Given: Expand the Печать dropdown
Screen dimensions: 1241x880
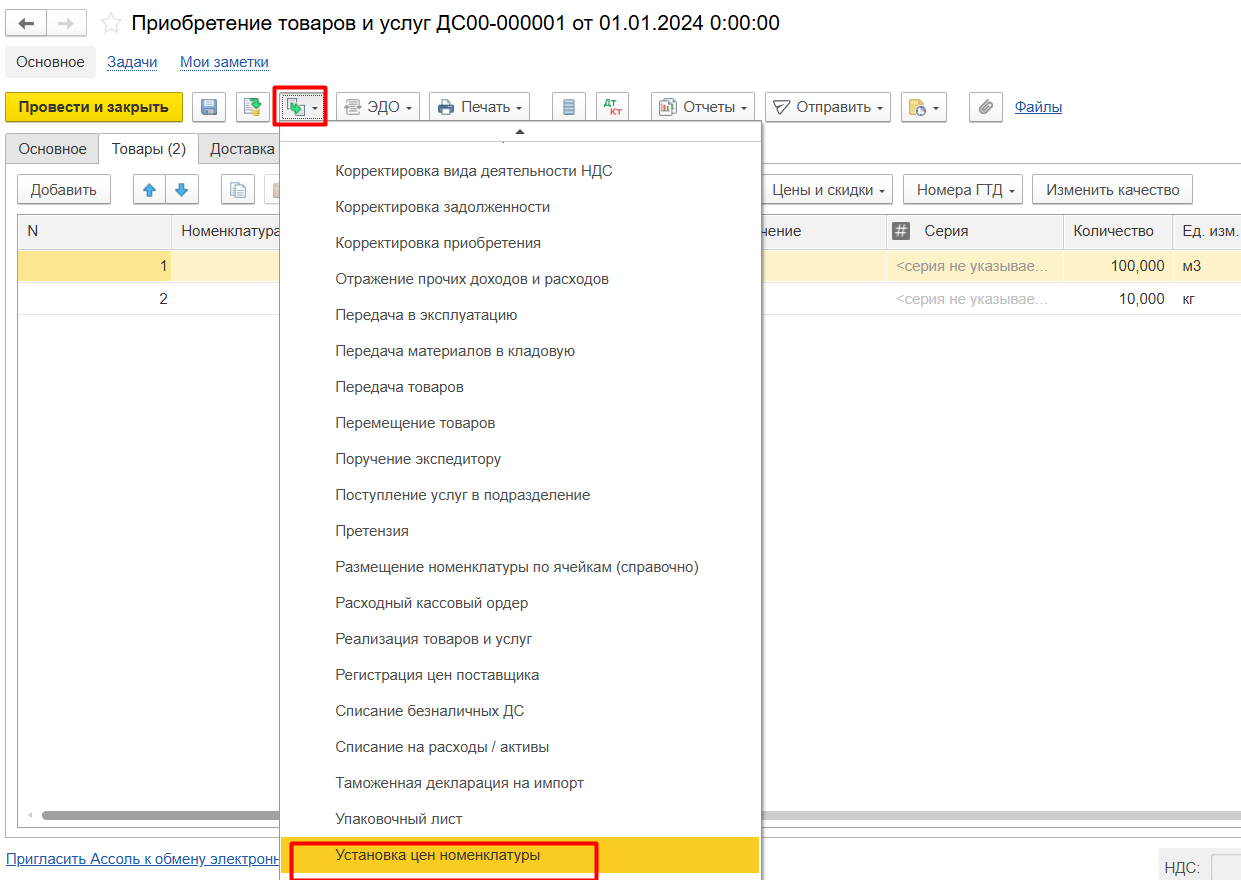Looking at the screenshot, I should pos(479,107).
